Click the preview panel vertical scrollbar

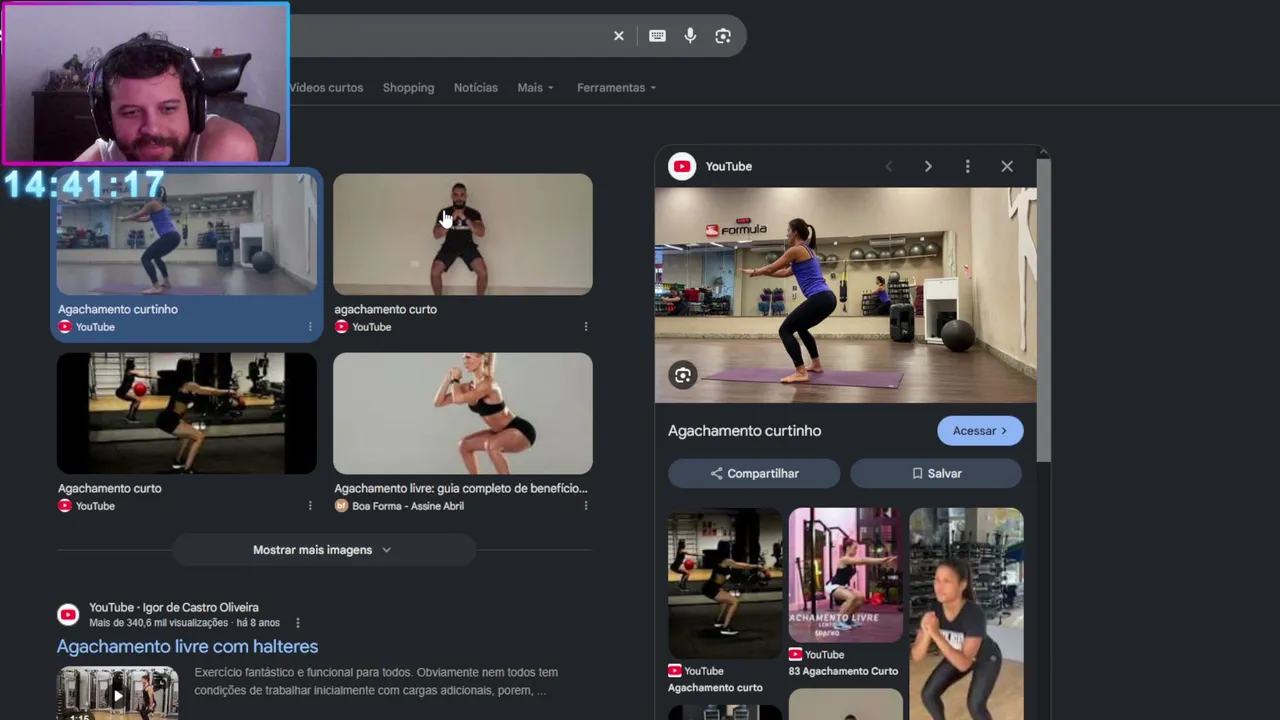(1043, 310)
